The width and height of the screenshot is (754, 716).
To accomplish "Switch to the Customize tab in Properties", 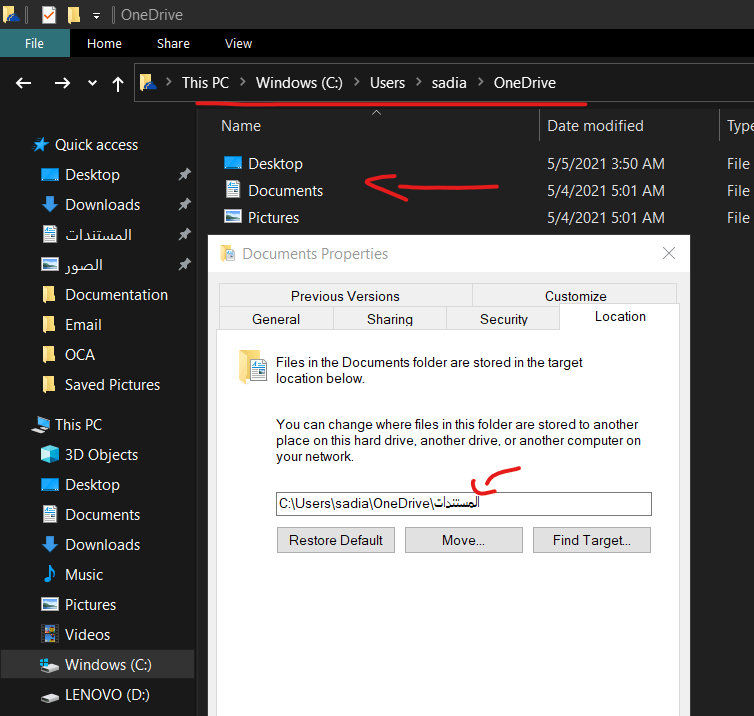I will click(575, 296).
